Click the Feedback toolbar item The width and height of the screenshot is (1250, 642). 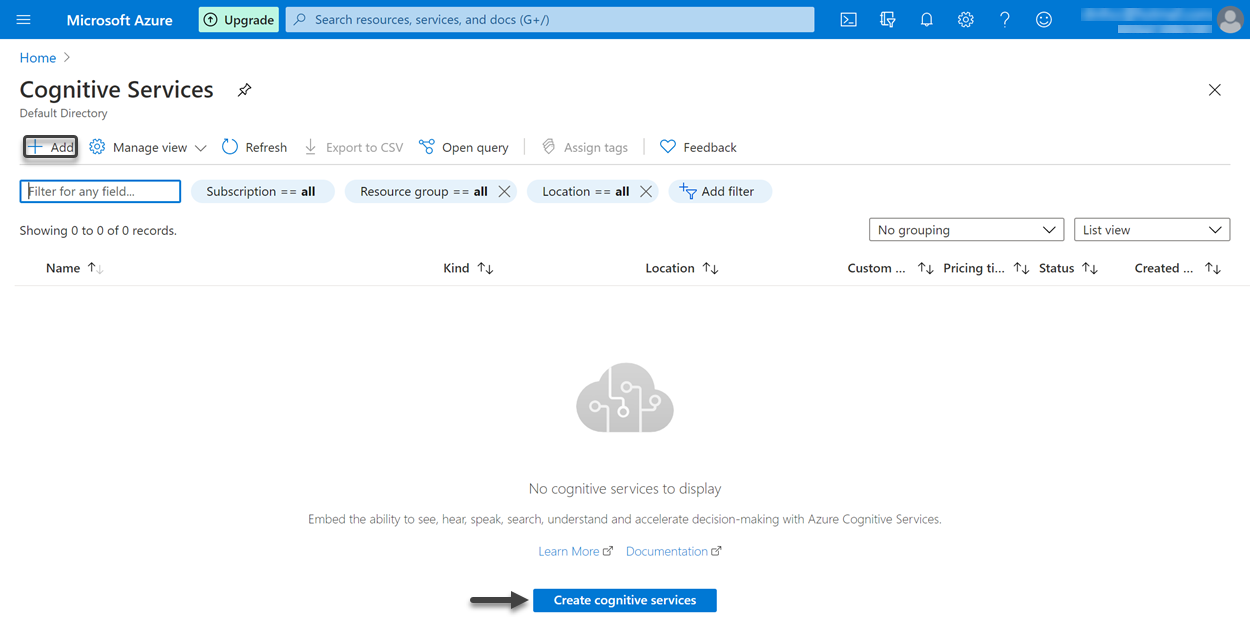pyautogui.click(x=698, y=147)
